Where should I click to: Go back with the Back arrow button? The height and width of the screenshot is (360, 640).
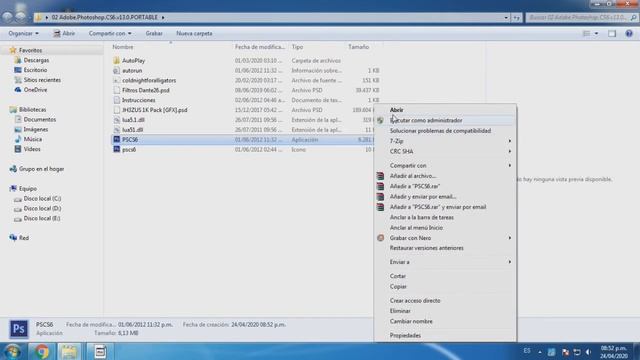pyautogui.click(x=8, y=17)
